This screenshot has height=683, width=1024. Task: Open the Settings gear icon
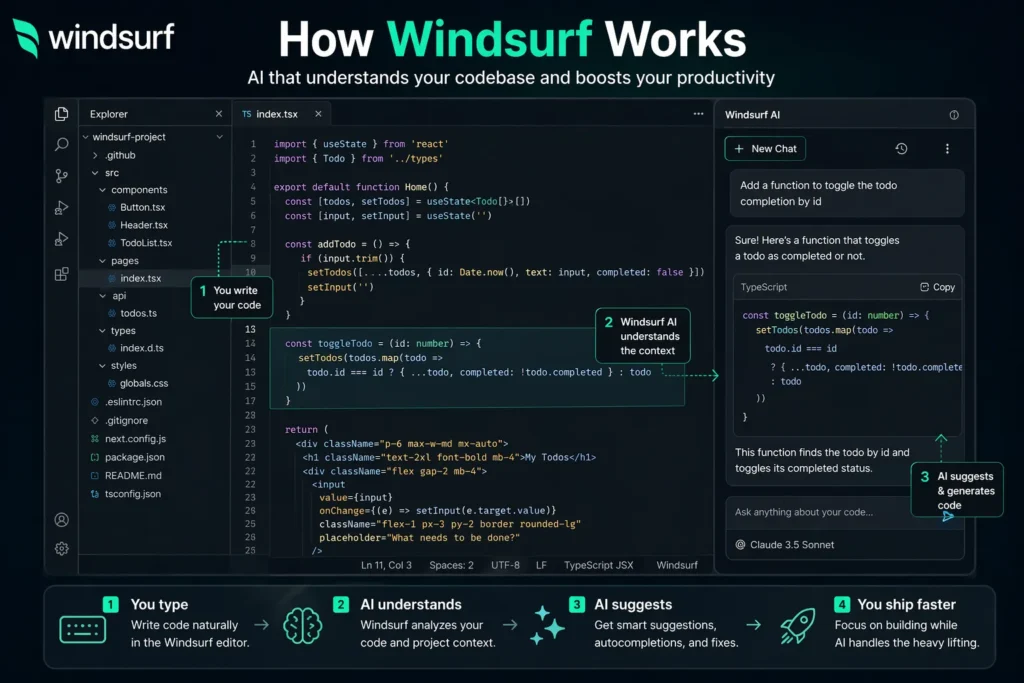[61, 548]
